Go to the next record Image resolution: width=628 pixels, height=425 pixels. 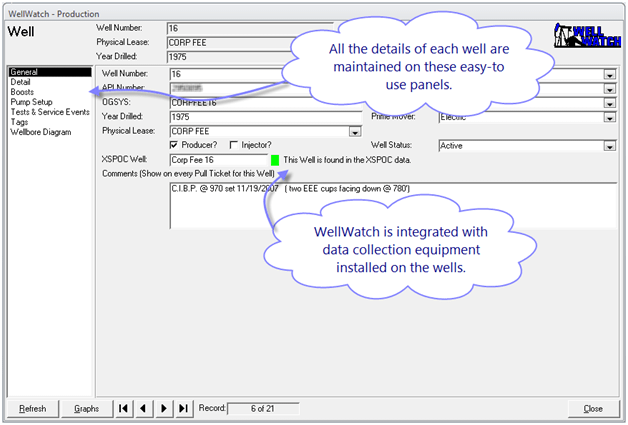[x=163, y=408]
